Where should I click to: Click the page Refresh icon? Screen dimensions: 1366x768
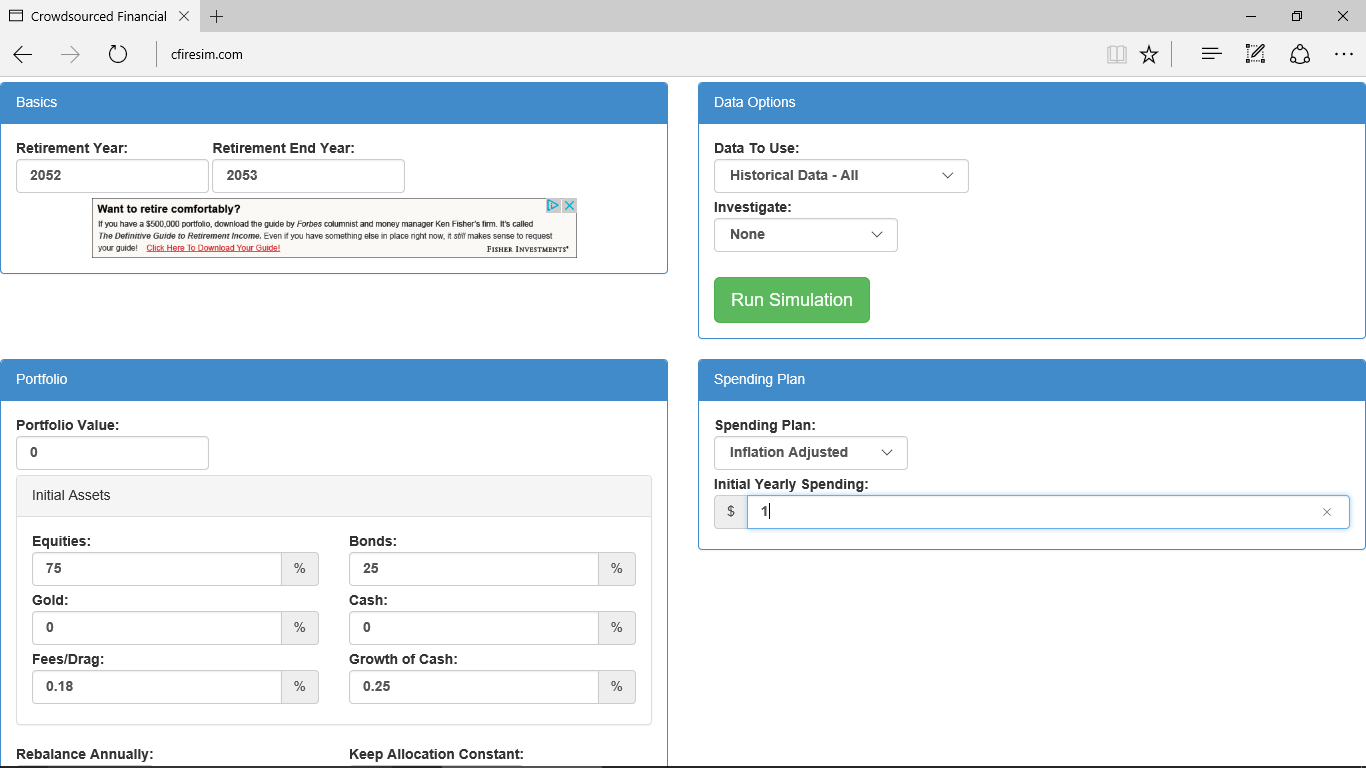click(x=118, y=55)
